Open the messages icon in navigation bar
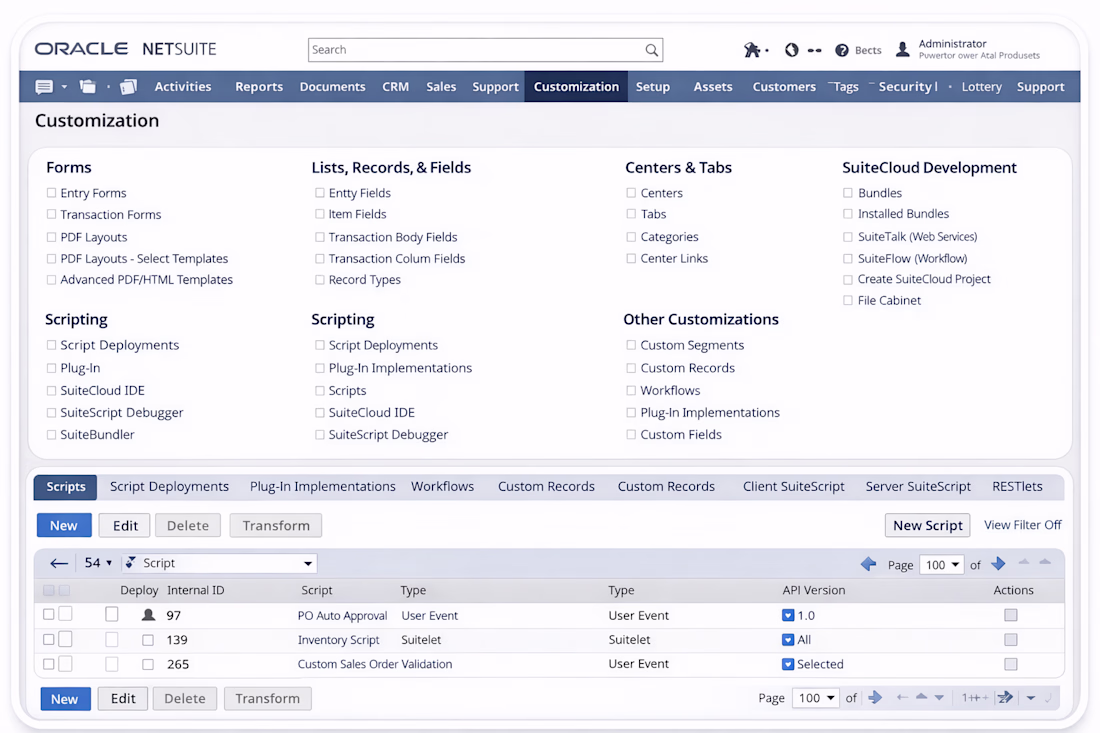1100x733 pixels. (43, 87)
